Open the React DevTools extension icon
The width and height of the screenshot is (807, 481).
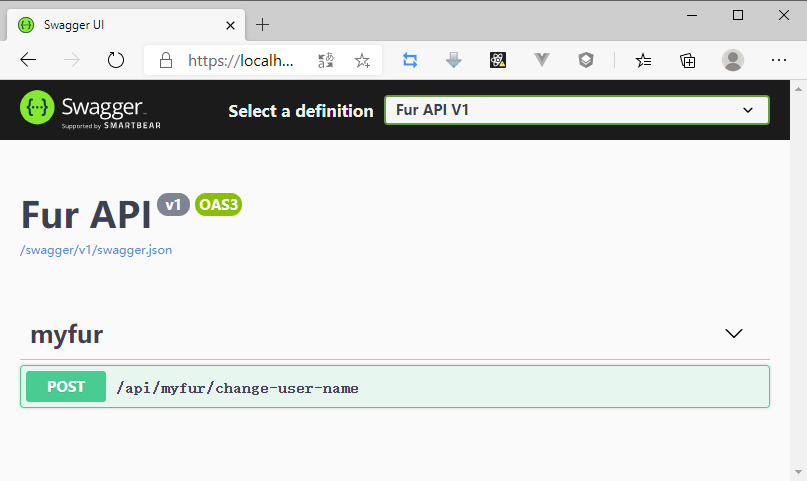[x=498, y=60]
